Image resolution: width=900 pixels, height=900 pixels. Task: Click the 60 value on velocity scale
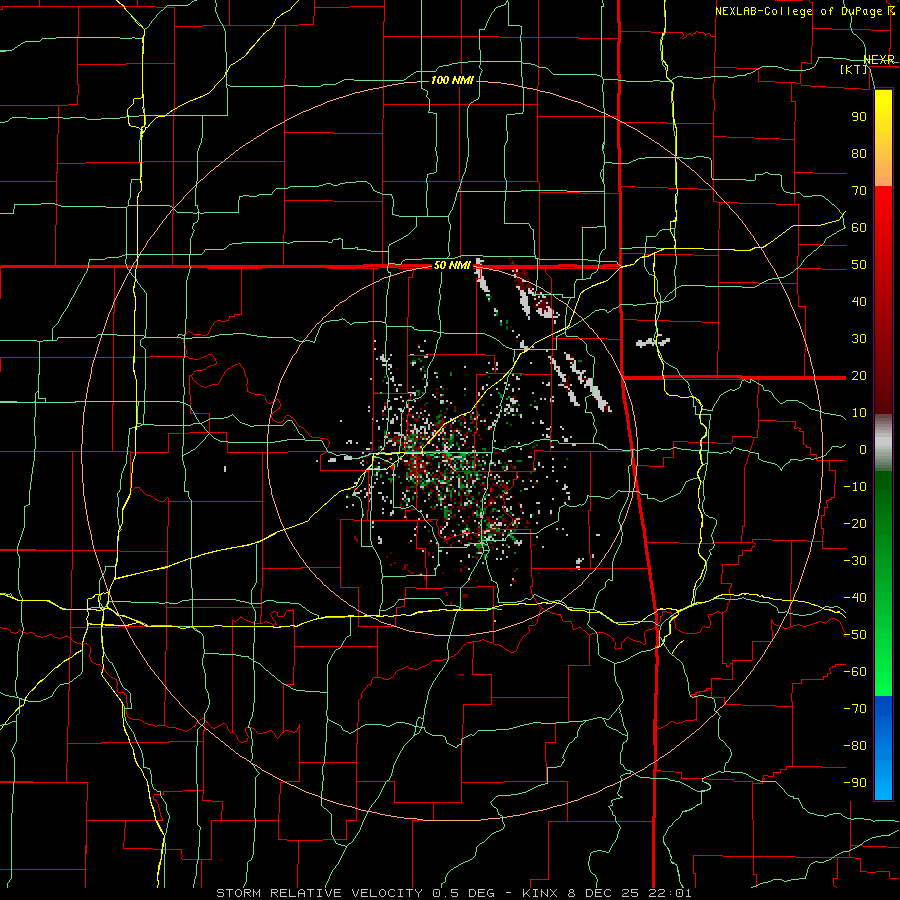point(859,227)
